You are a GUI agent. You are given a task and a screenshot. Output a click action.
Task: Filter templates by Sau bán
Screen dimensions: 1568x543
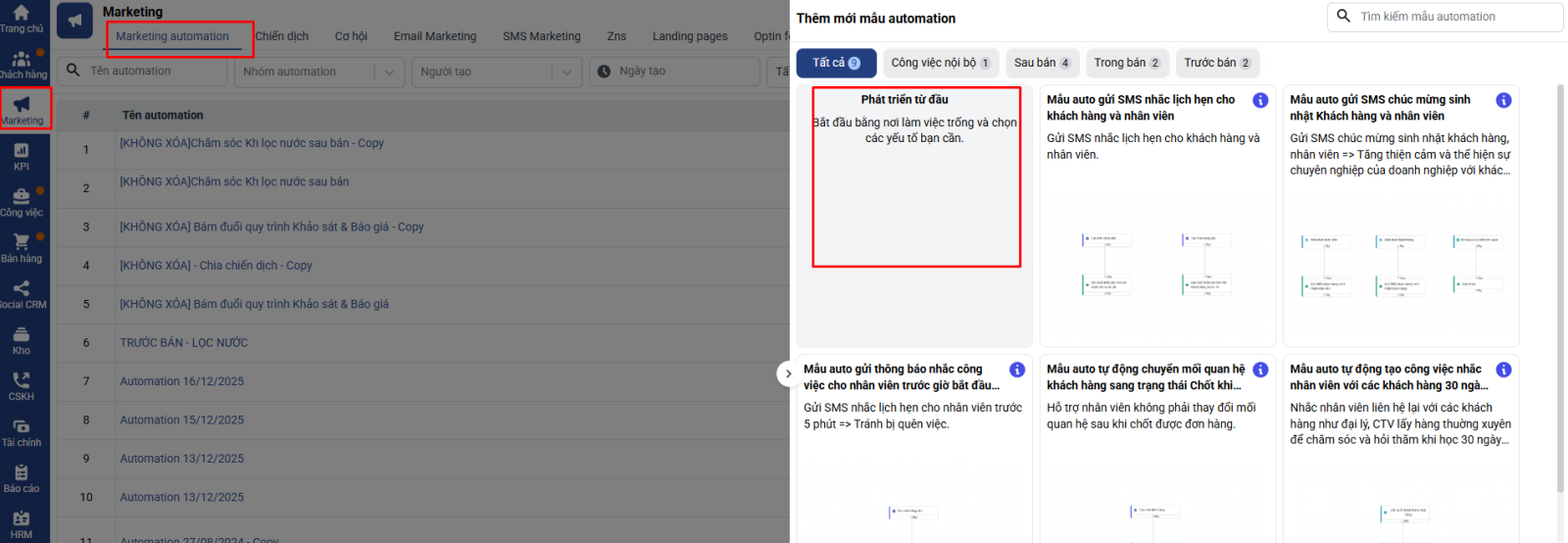(1042, 63)
